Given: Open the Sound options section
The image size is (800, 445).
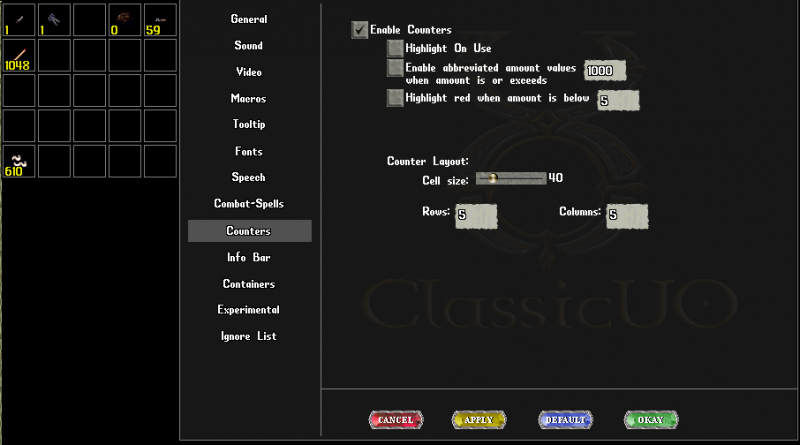Looking at the screenshot, I should (x=249, y=46).
